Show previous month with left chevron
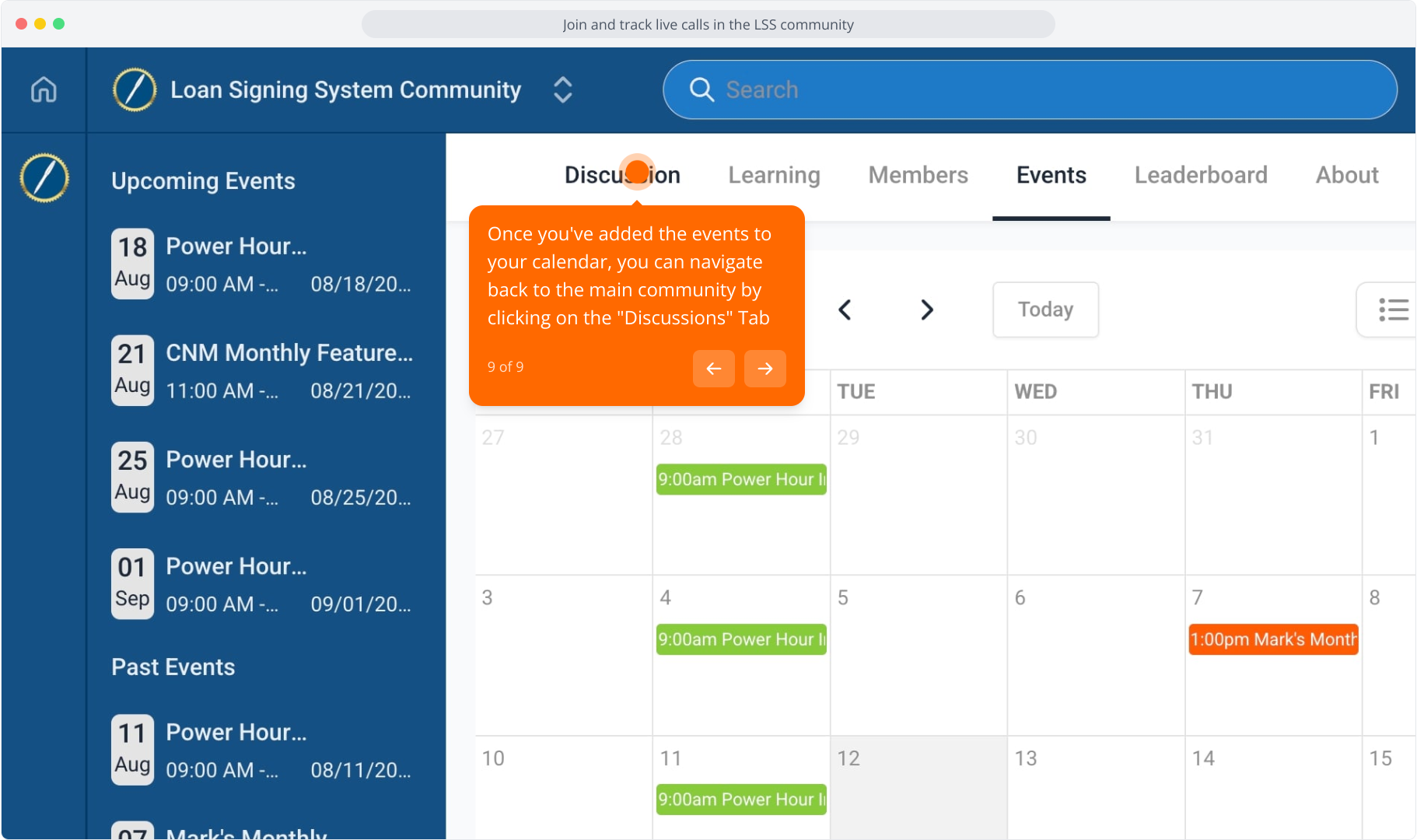The height and width of the screenshot is (840, 1417). [845, 310]
